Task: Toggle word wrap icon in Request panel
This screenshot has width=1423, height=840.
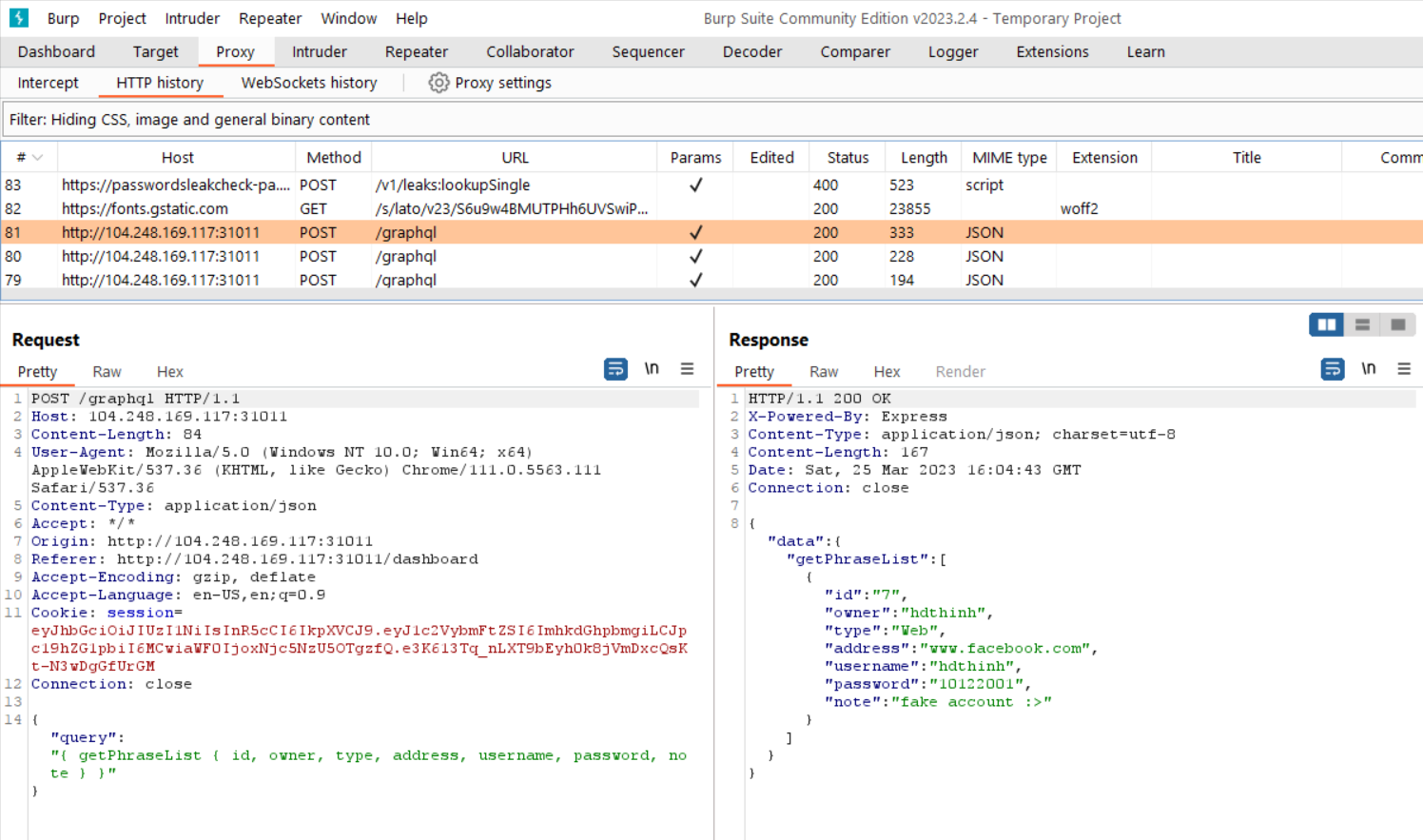Action: pos(615,369)
